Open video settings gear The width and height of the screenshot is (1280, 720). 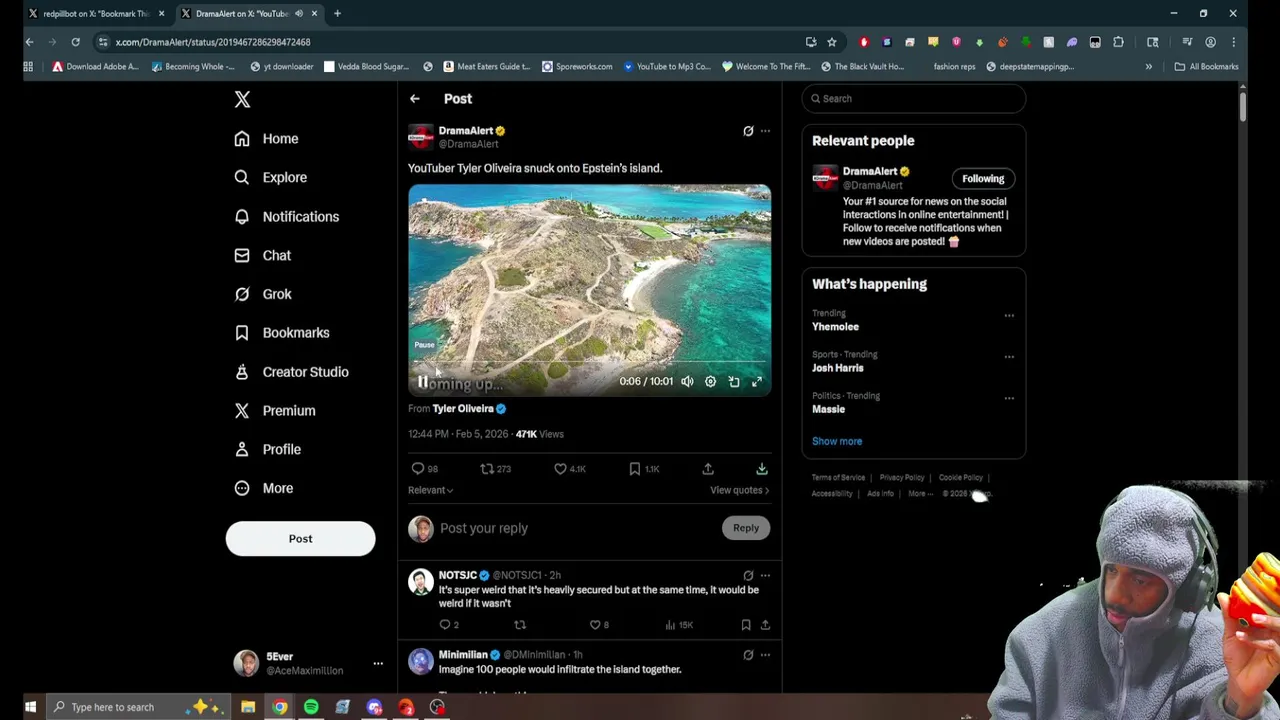pos(710,381)
